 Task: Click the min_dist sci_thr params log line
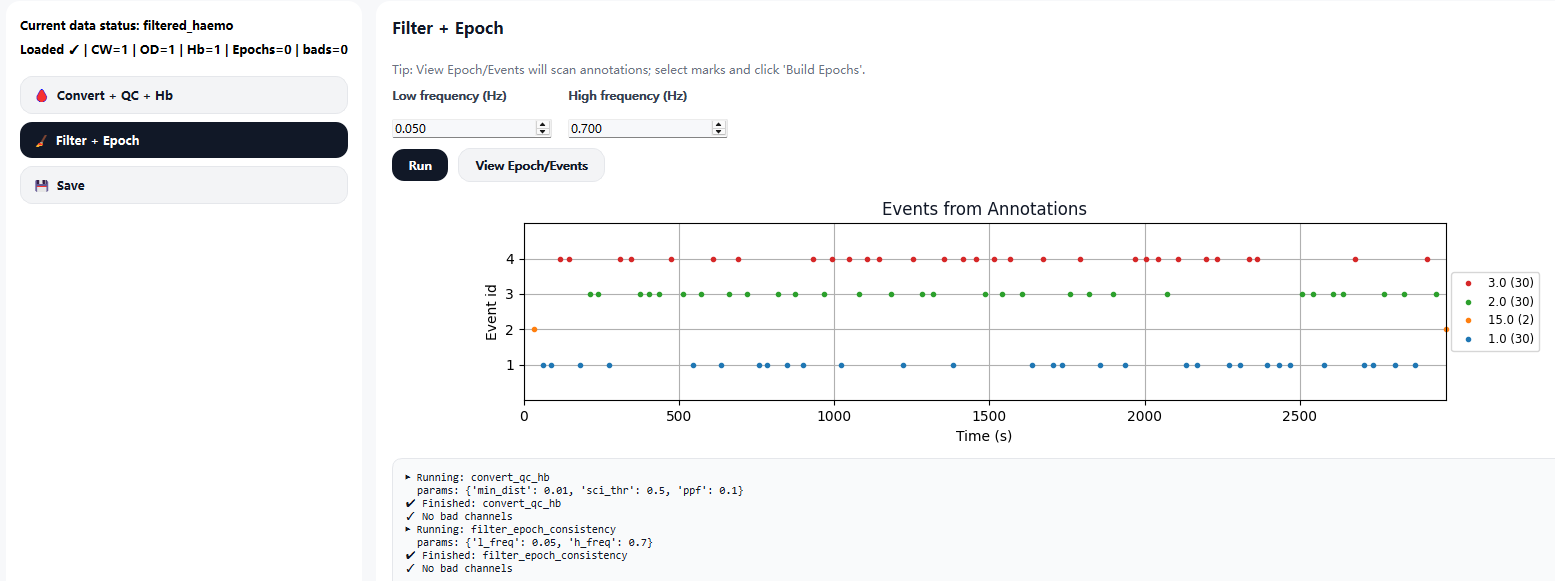click(x=580, y=491)
